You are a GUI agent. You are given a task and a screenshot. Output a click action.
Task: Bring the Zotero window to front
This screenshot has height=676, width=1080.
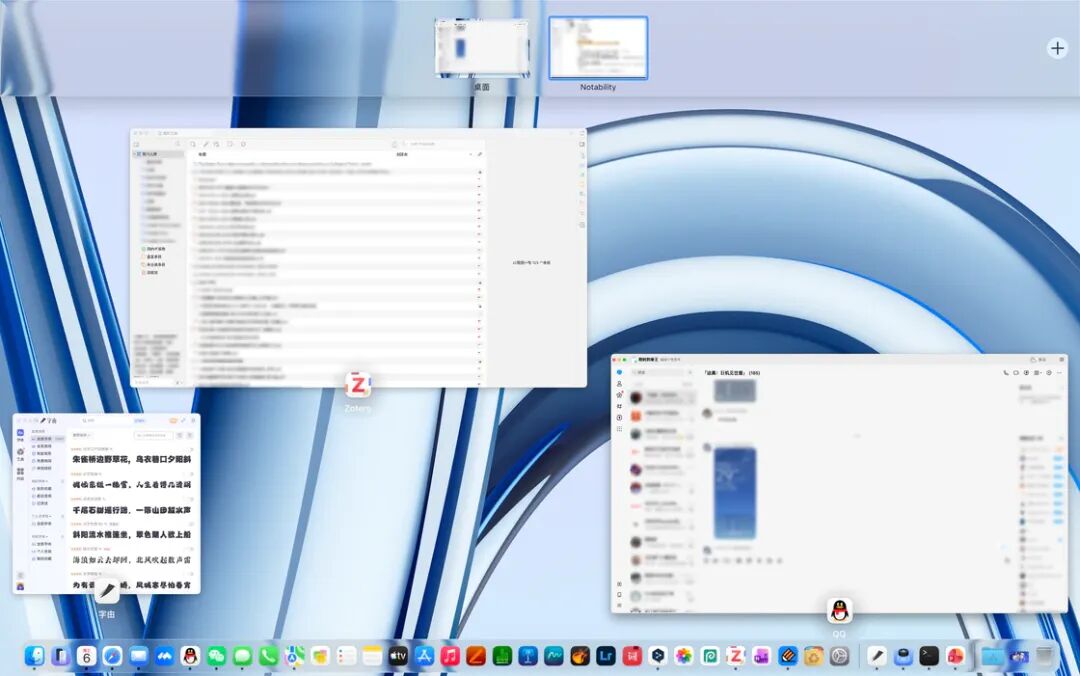click(358, 258)
